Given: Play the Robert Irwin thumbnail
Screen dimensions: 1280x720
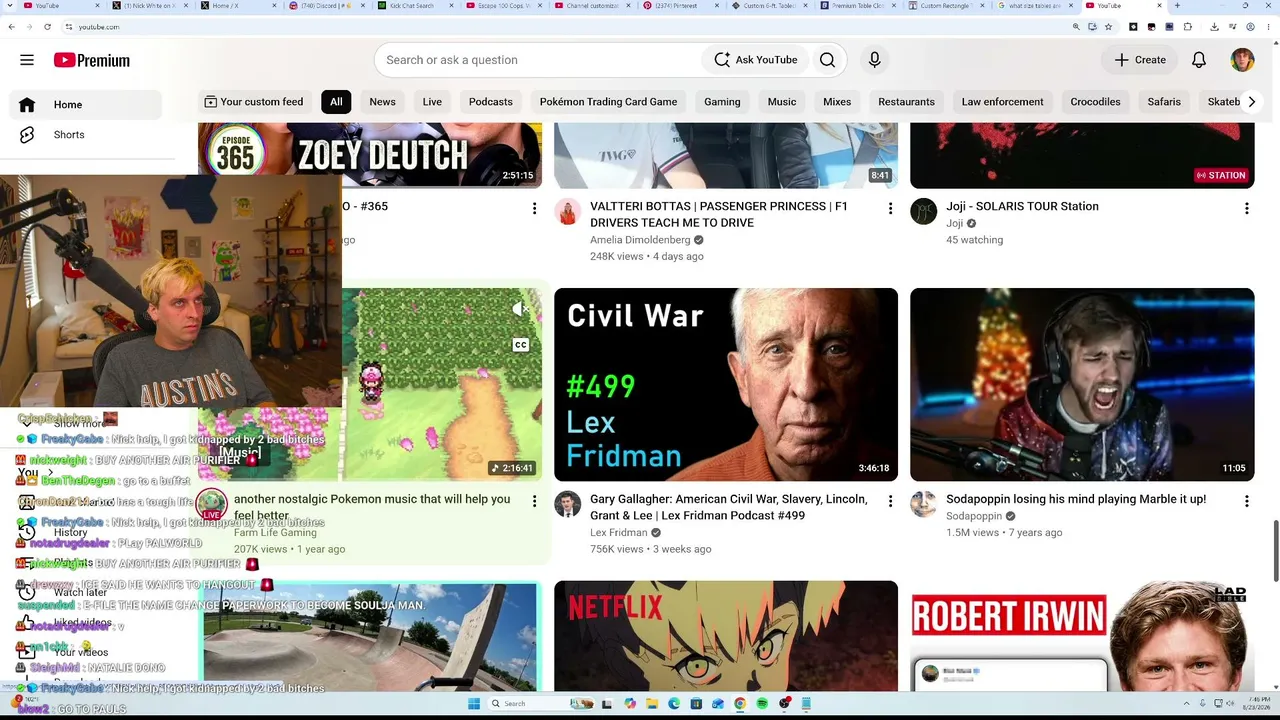Looking at the screenshot, I should pyautogui.click(x=1082, y=636).
